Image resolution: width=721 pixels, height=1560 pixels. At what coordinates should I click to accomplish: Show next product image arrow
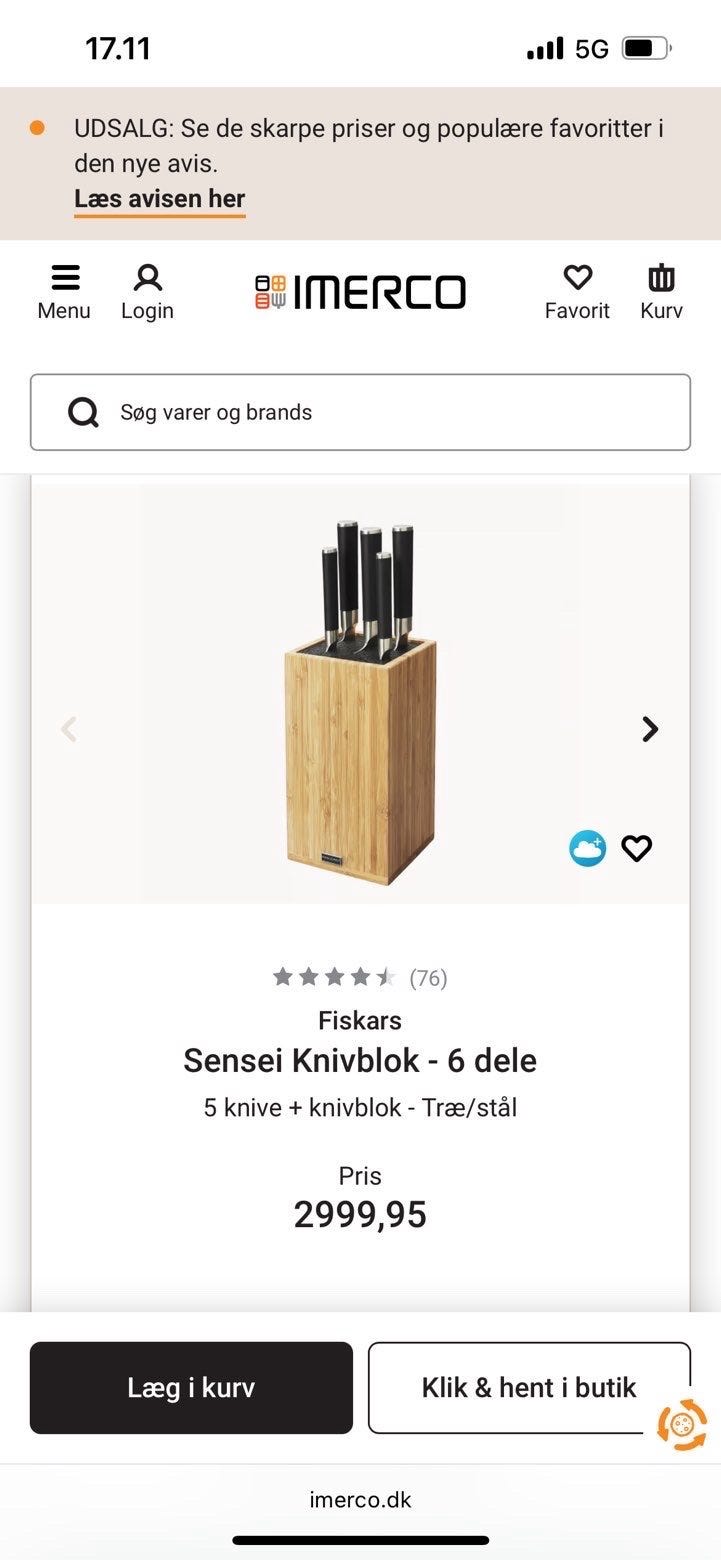click(650, 729)
